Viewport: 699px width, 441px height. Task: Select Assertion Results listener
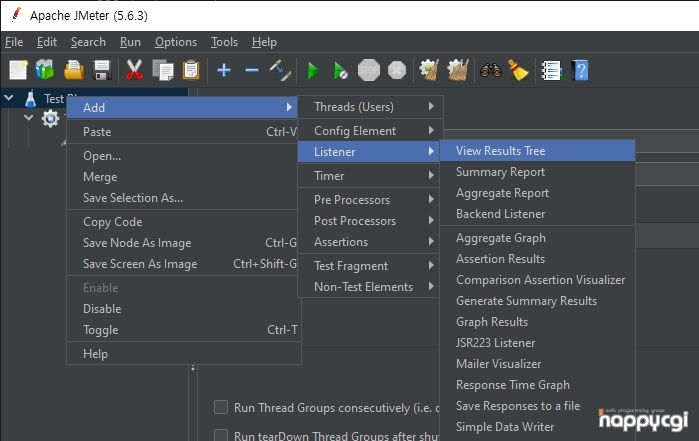[x=537, y=259]
